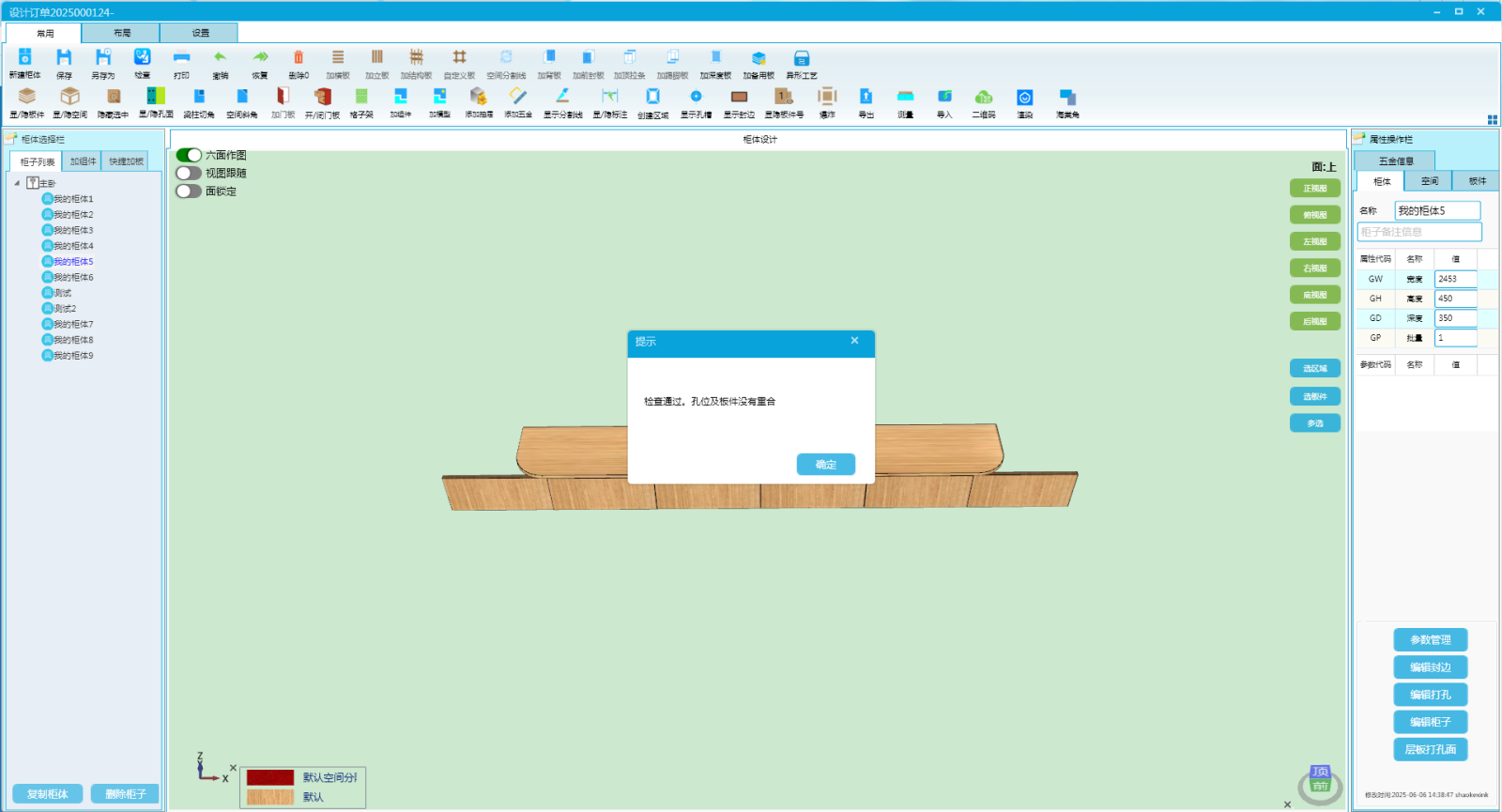
Task: Click the 正视图 front view button
Action: click(x=1315, y=189)
